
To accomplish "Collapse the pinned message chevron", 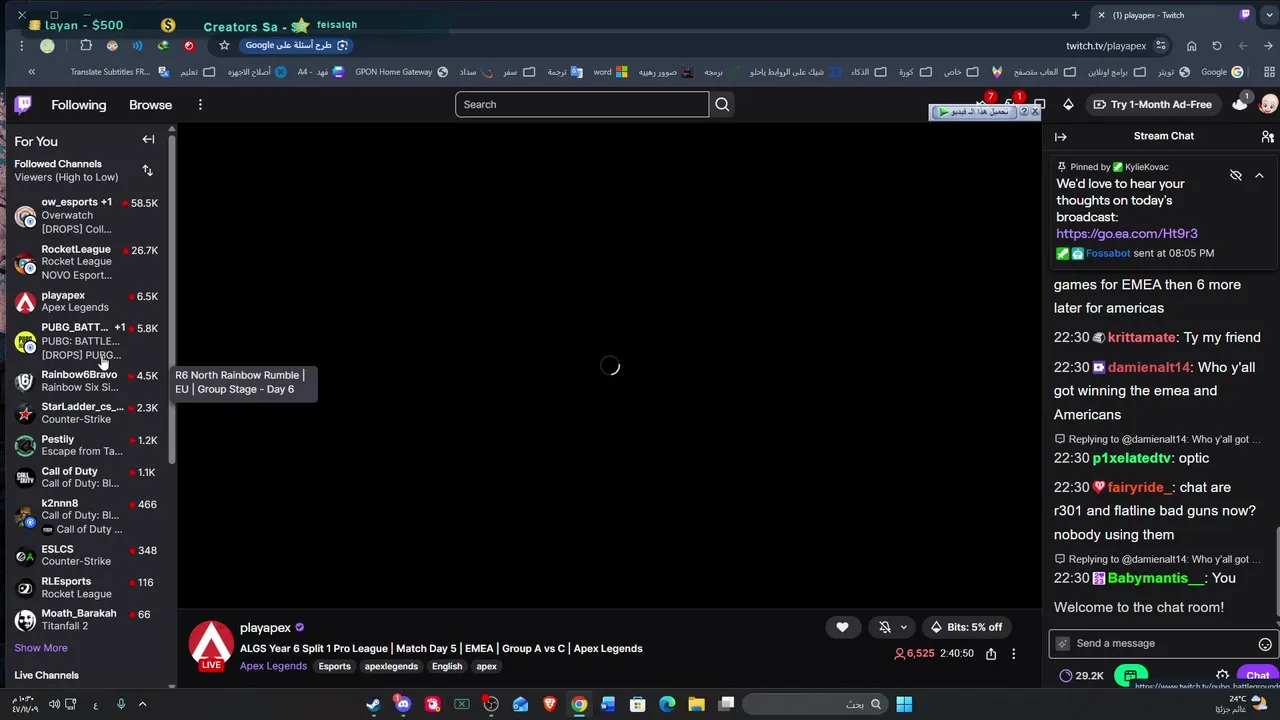I will tap(1259, 175).
